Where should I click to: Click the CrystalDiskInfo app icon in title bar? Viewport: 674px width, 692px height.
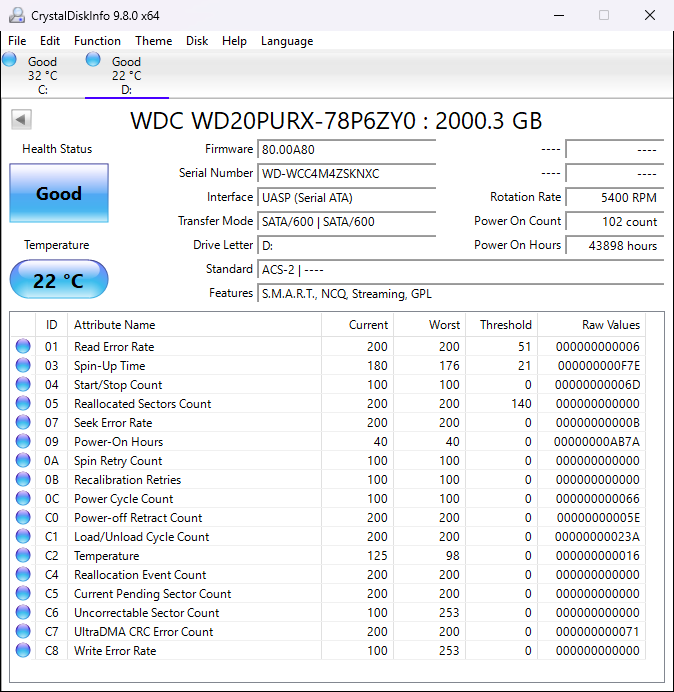pyautogui.click(x=15, y=15)
